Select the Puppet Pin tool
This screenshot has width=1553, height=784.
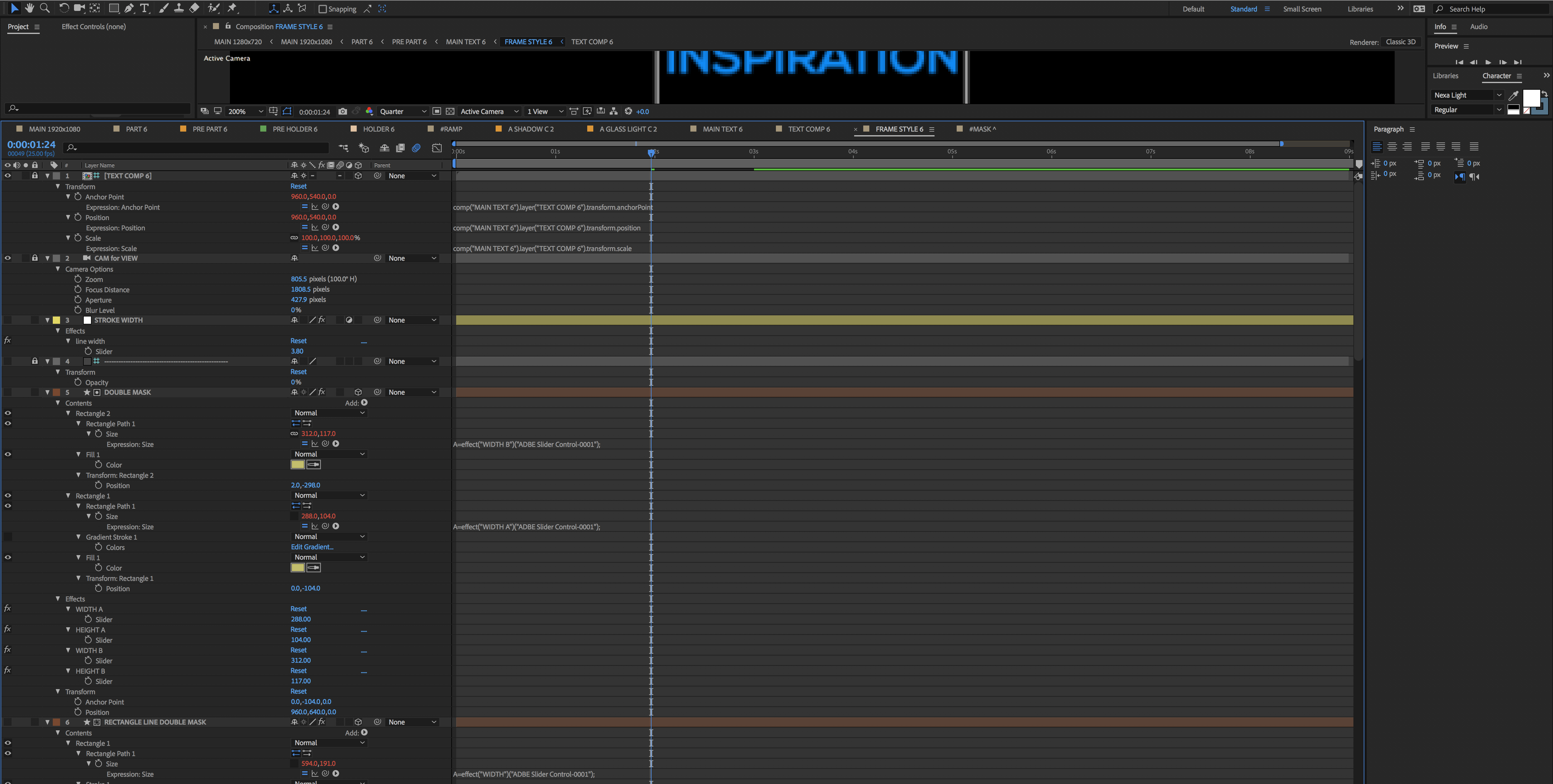232,8
